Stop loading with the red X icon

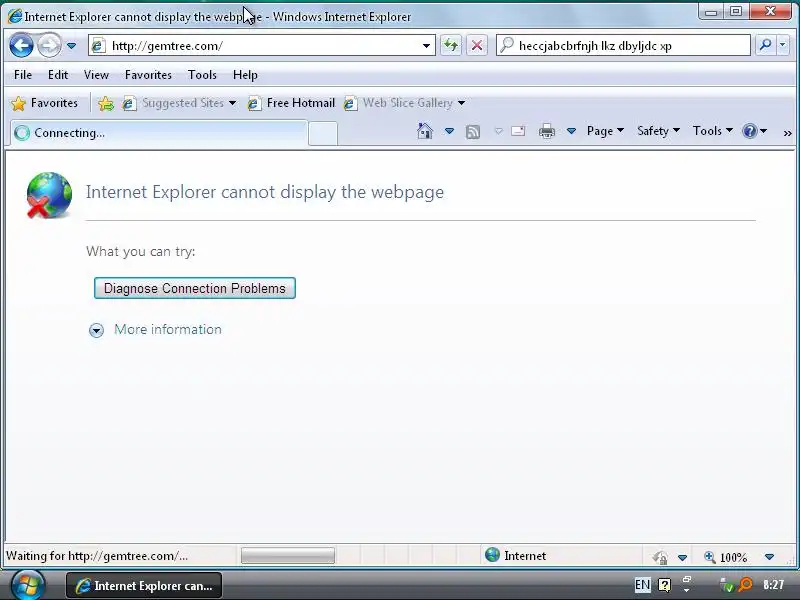tap(477, 45)
